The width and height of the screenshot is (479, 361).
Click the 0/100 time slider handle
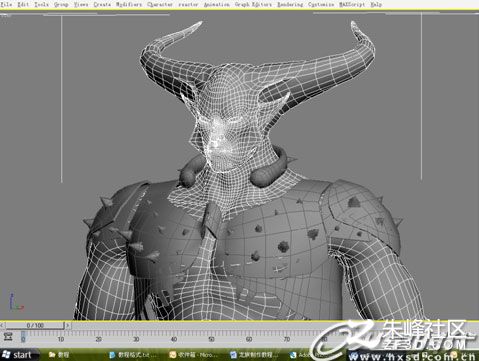[x=35, y=325]
